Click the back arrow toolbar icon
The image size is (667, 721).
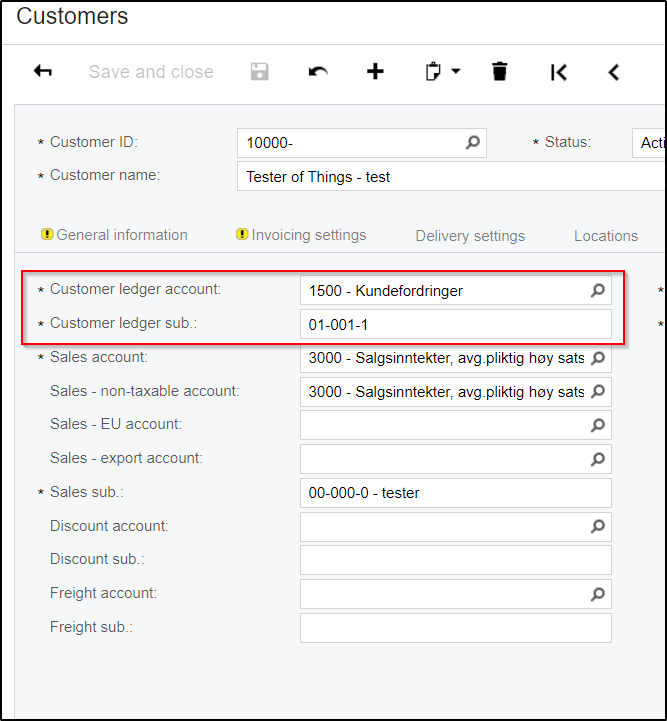tap(43, 72)
